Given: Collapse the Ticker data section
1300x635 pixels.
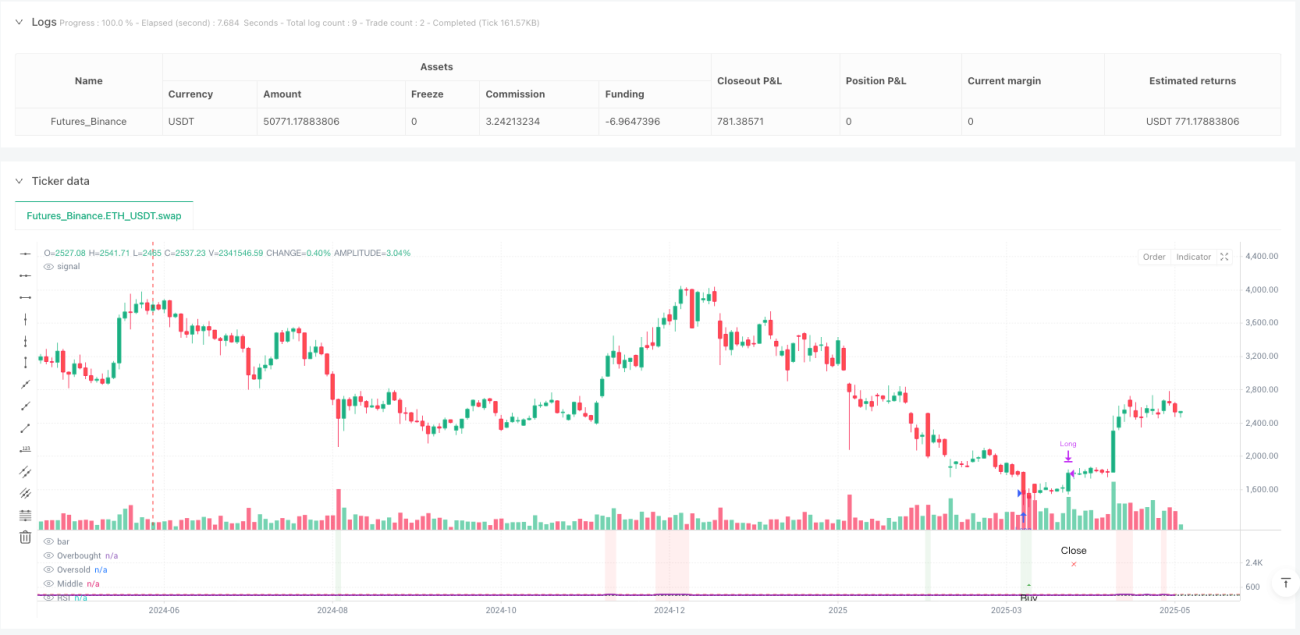Looking at the screenshot, I should (x=18, y=181).
